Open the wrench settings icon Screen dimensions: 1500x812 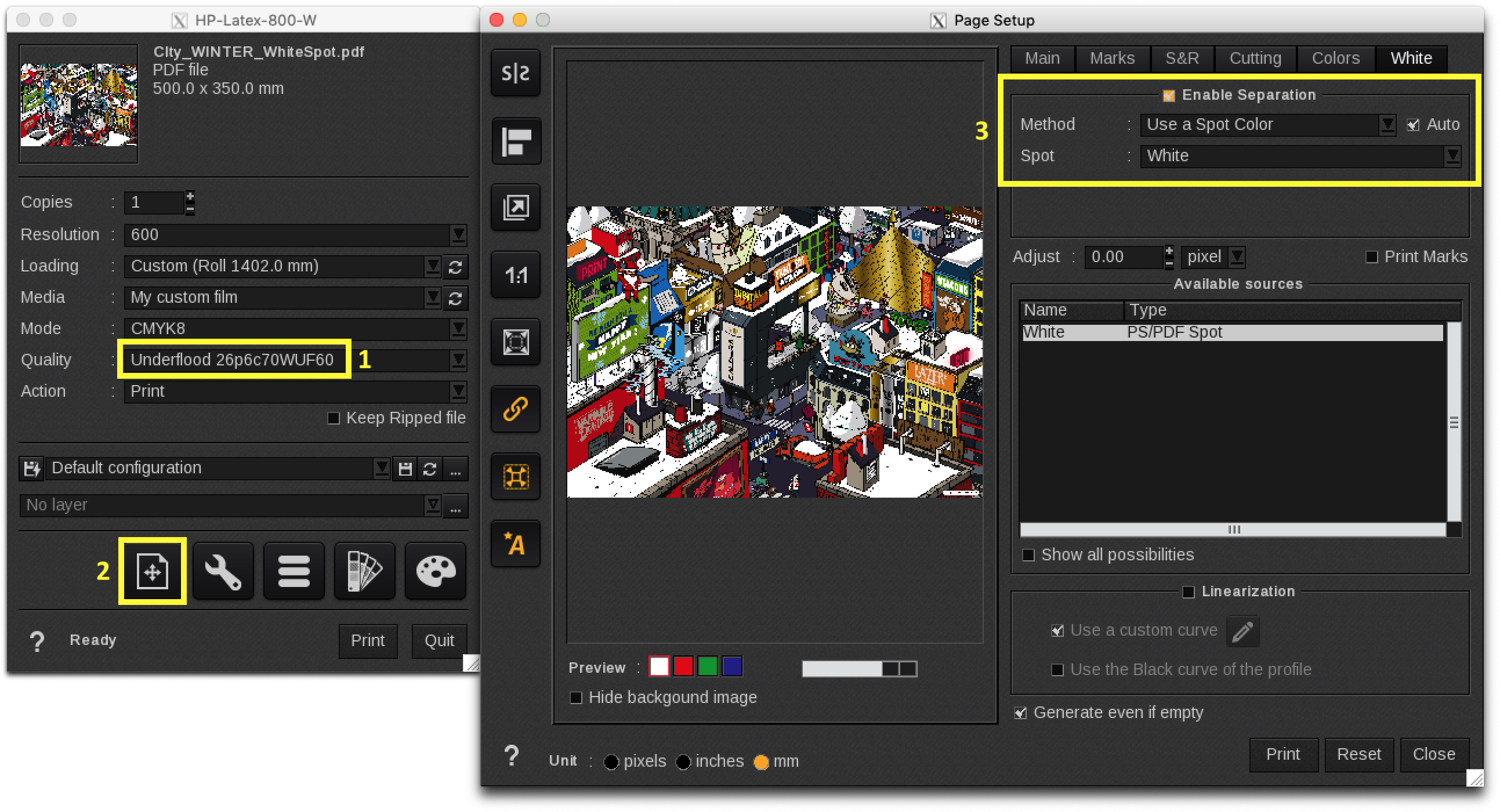[223, 571]
